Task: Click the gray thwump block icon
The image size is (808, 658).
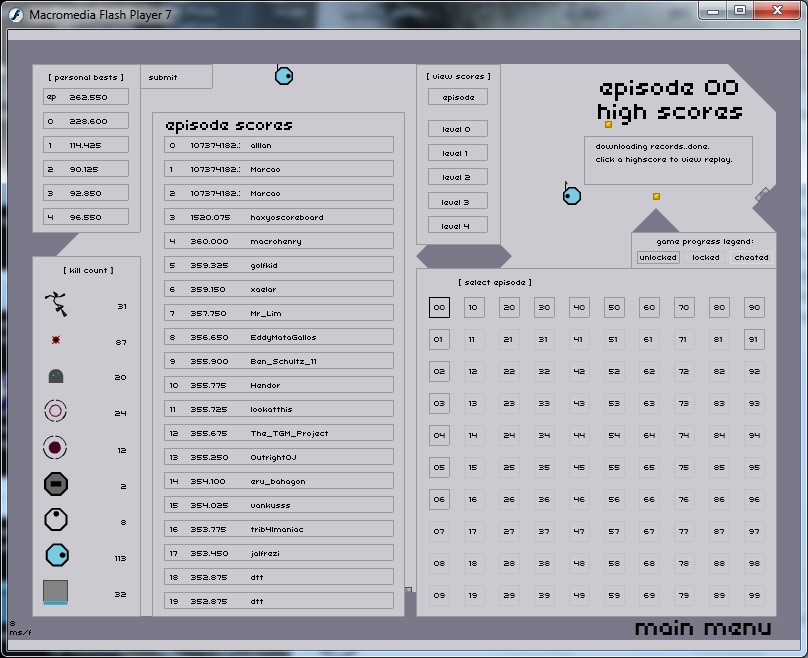Action: pyautogui.click(x=56, y=592)
